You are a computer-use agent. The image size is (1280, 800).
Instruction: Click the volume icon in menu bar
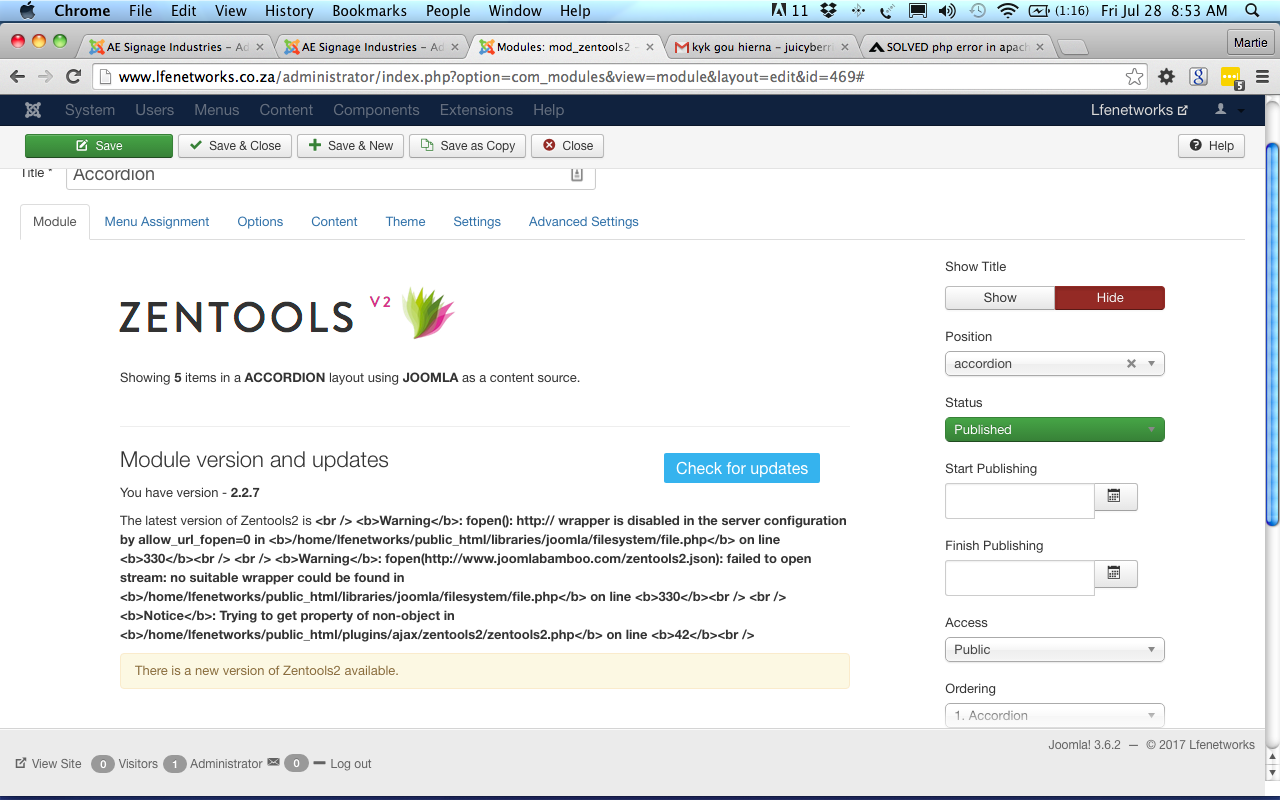(947, 11)
